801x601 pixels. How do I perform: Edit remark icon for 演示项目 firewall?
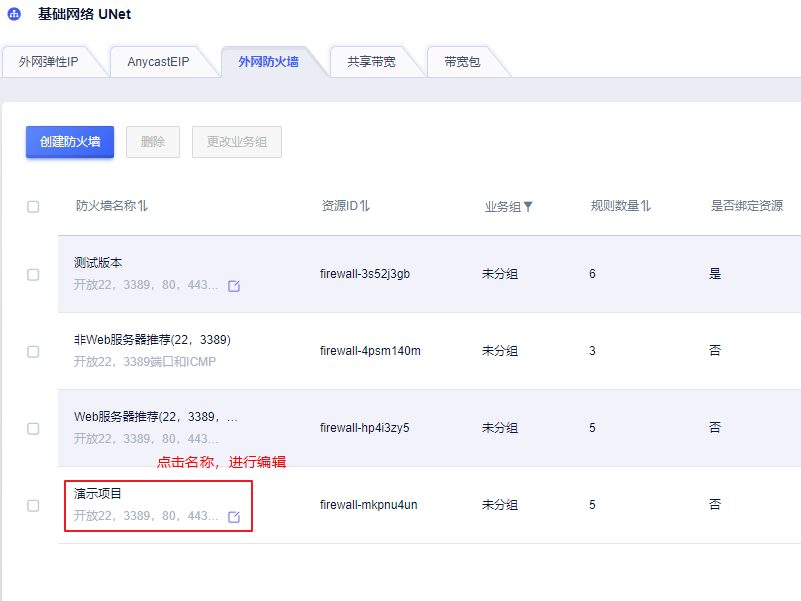coord(234,517)
